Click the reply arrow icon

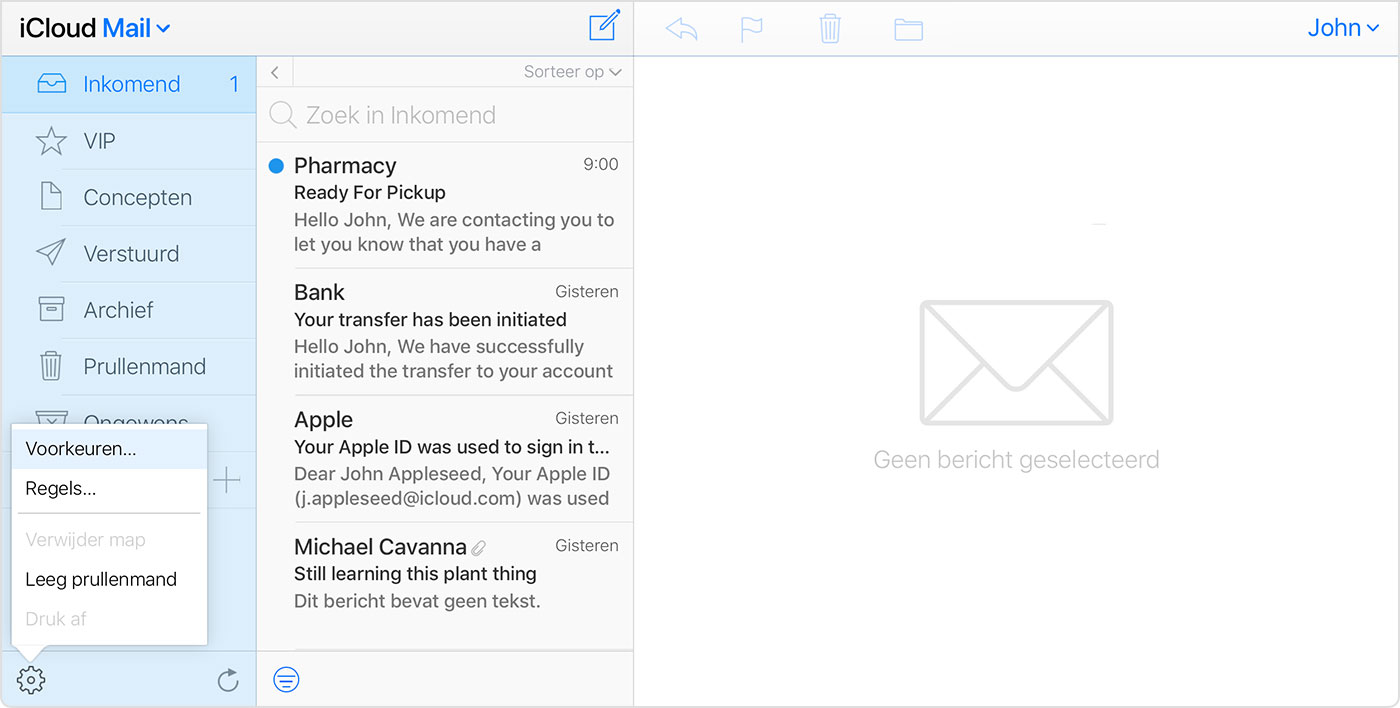click(x=681, y=29)
